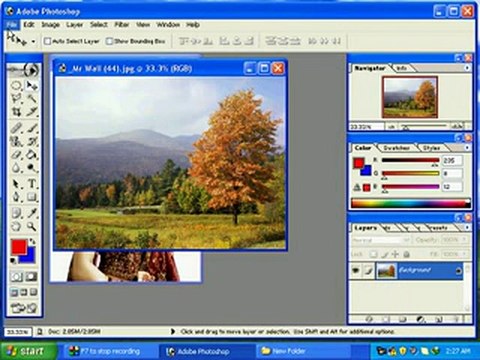Open the layer blend mode dropdown
Viewport: 480px width, 360px height.
point(381,240)
